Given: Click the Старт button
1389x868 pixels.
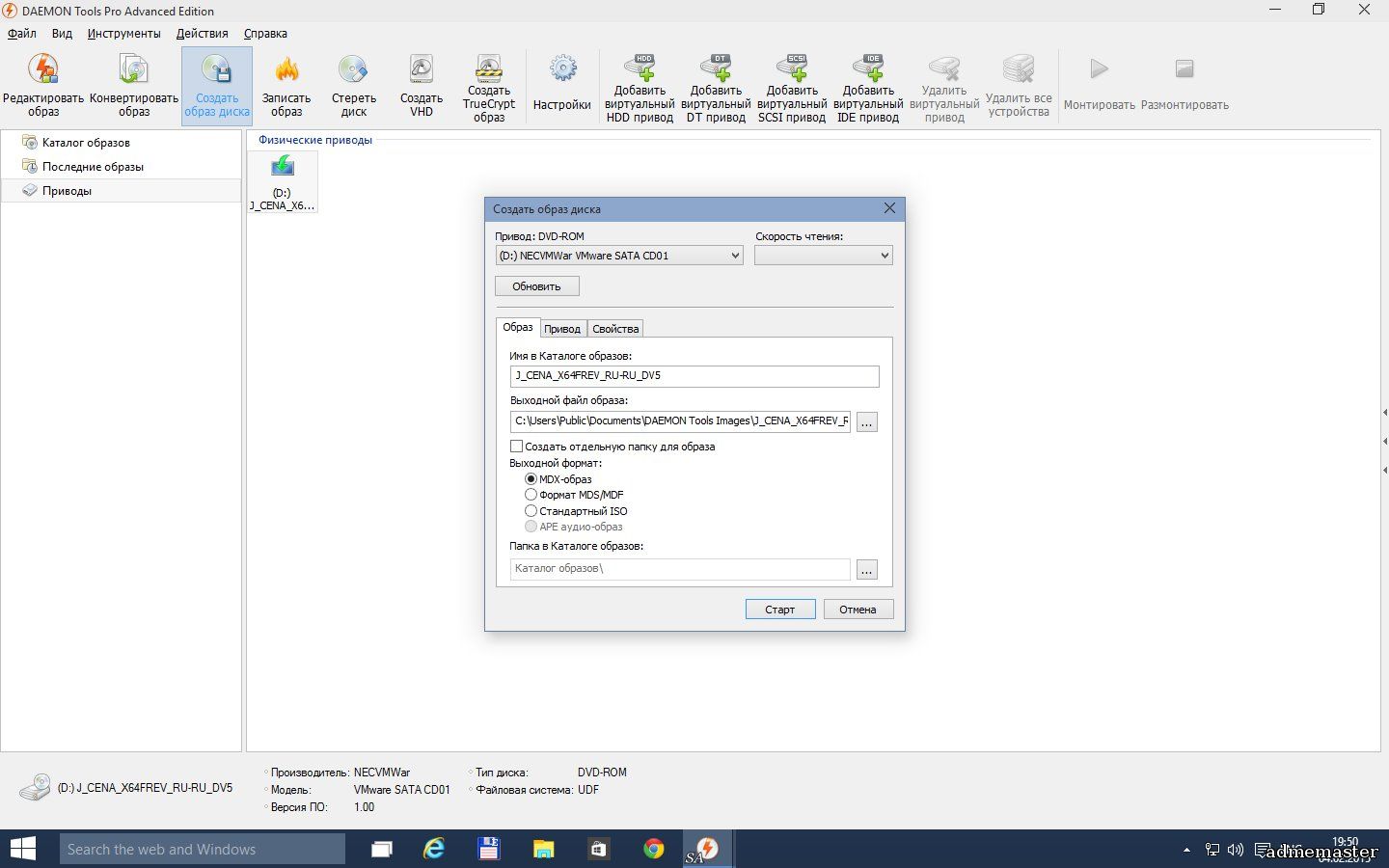Looking at the screenshot, I should [x=780, y=610].
